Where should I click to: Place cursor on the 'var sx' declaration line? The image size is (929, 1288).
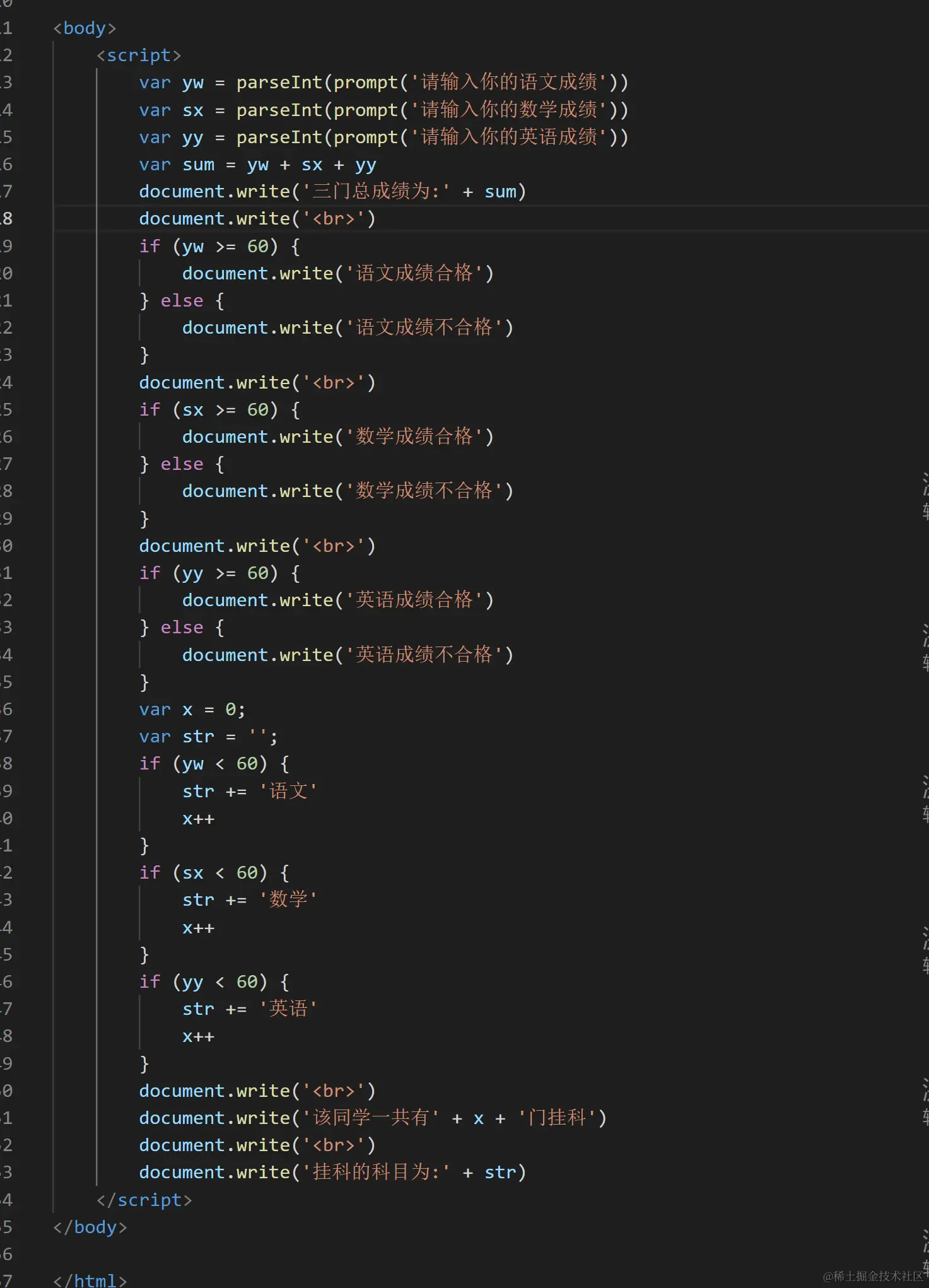[383, 110]
